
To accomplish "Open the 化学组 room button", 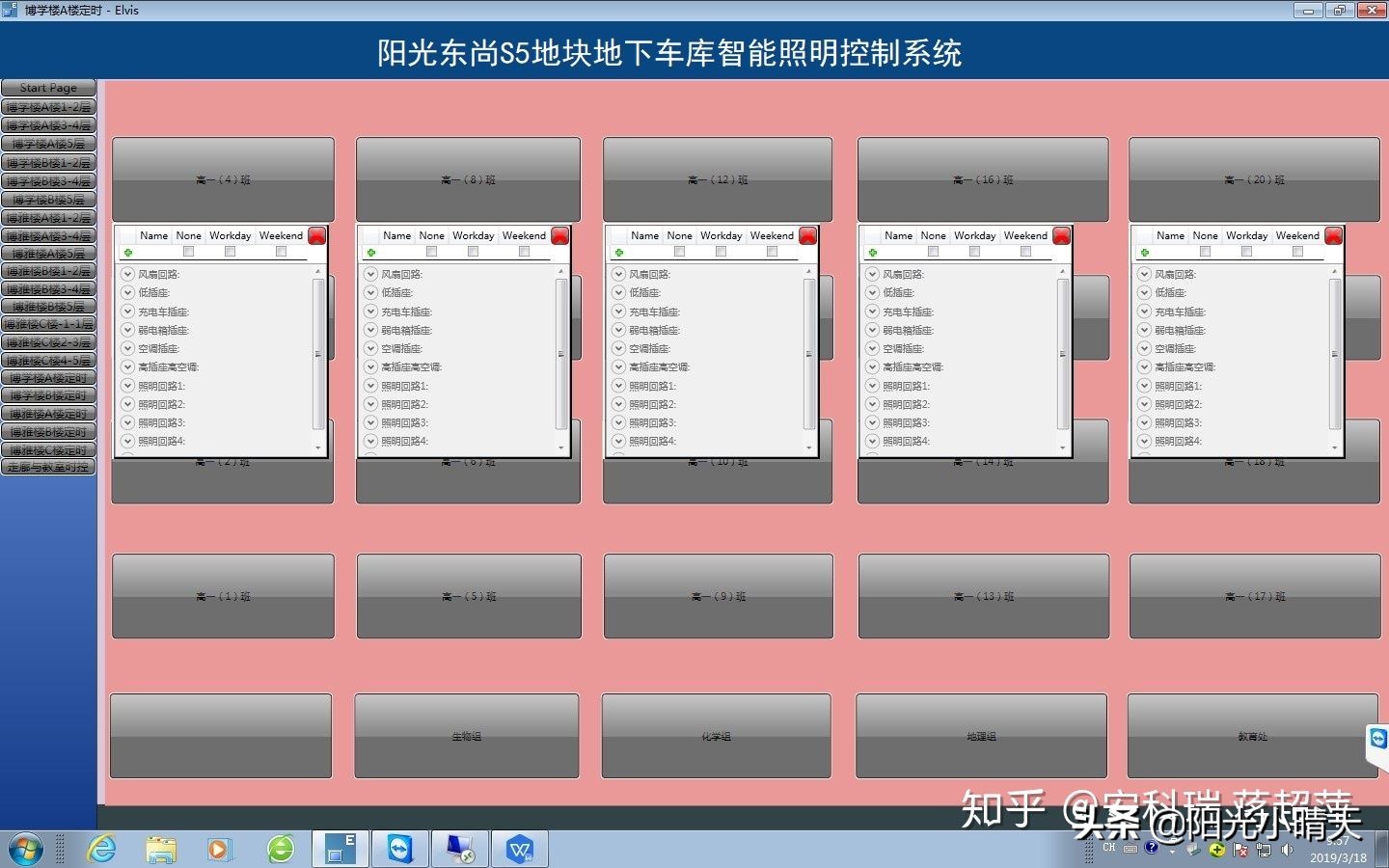I will 716,736.
